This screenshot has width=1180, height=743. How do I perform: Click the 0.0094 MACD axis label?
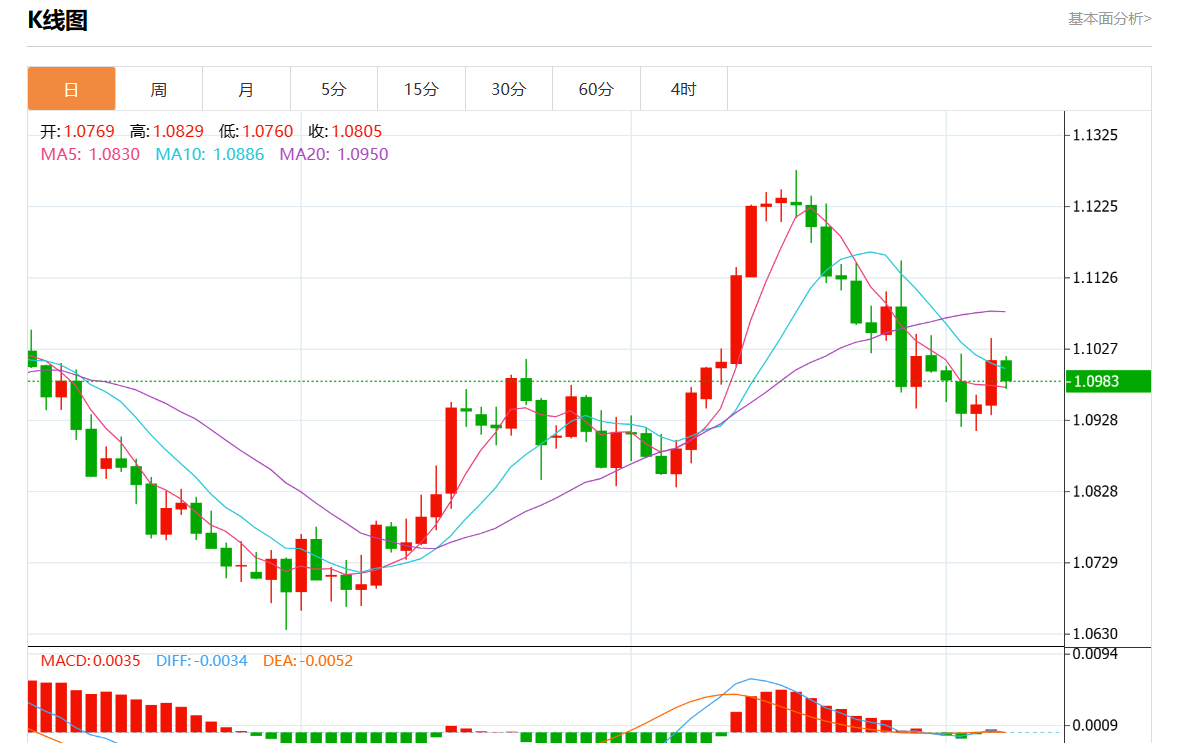point(1095,654)
